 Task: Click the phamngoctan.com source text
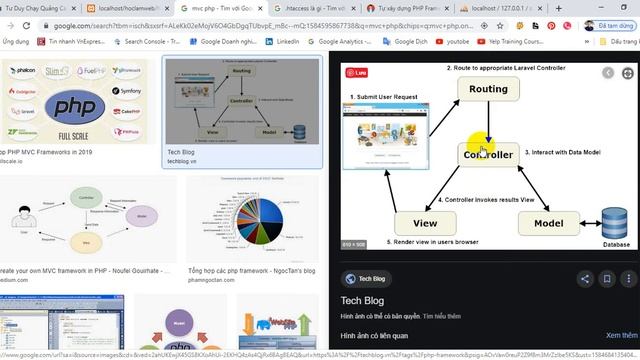coord(211,280)
